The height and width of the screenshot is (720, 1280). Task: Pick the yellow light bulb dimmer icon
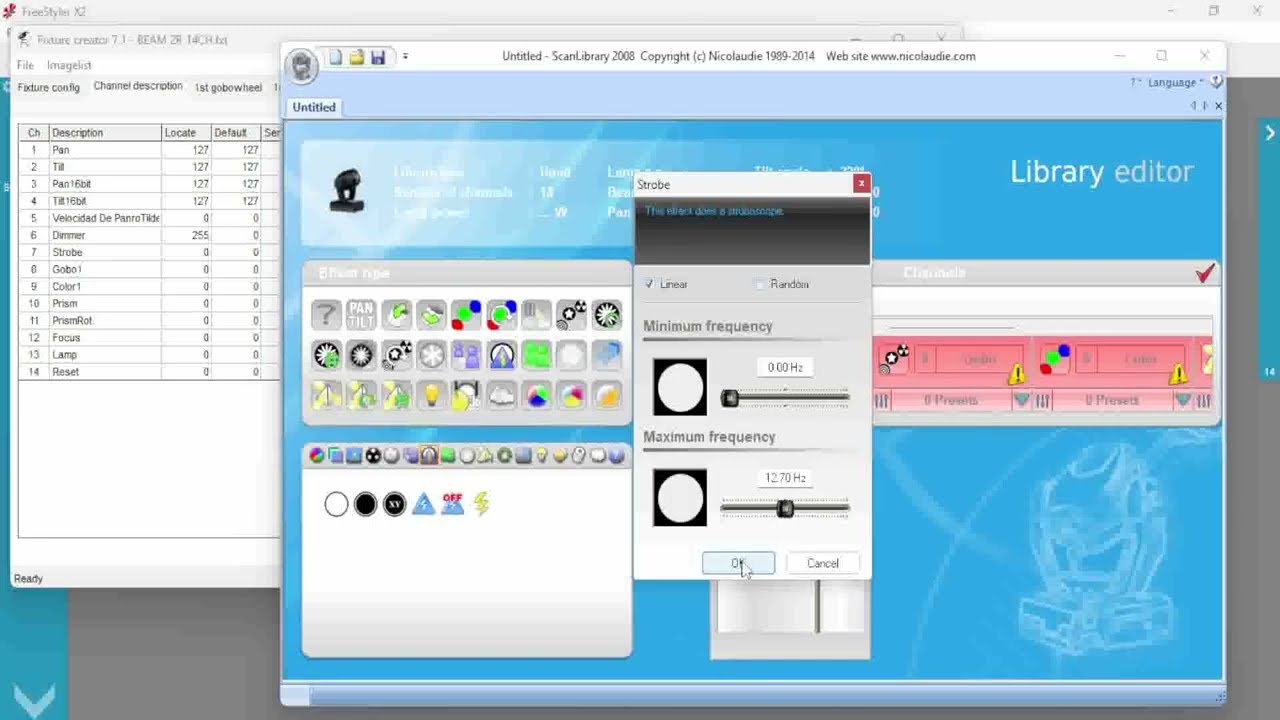pos(431,396)
